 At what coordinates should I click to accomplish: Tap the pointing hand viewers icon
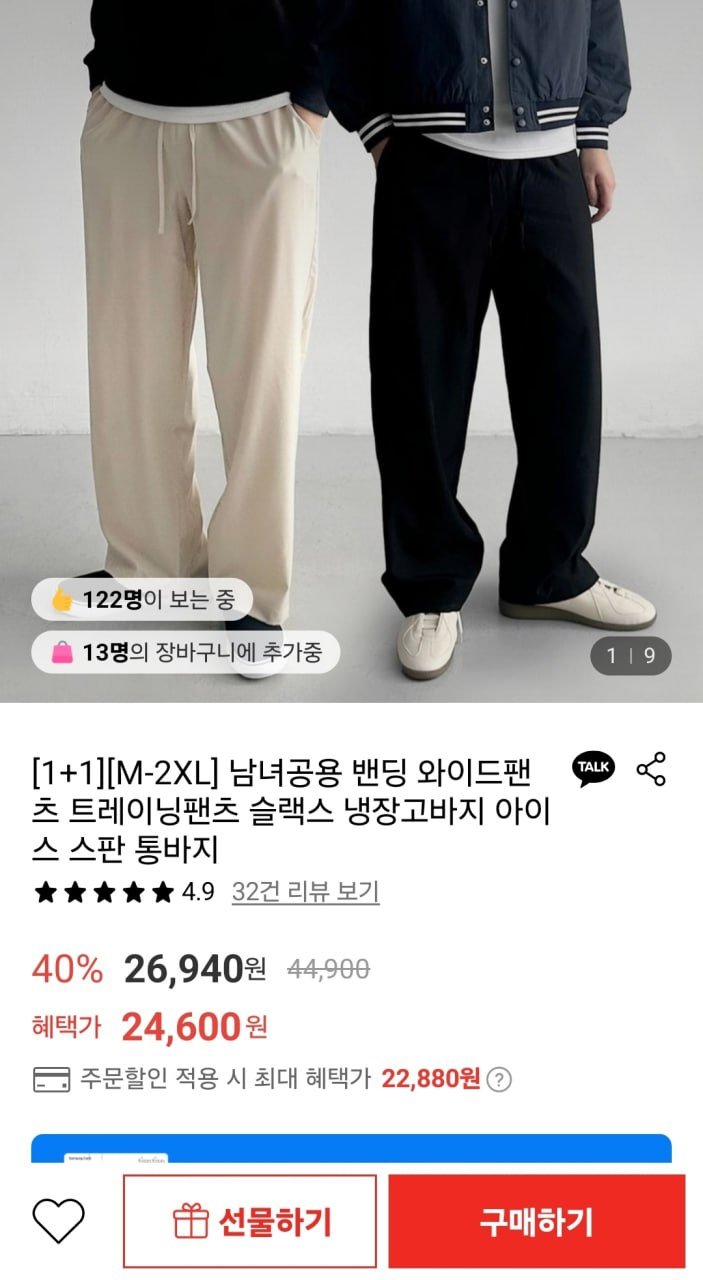tap(62, 600)
